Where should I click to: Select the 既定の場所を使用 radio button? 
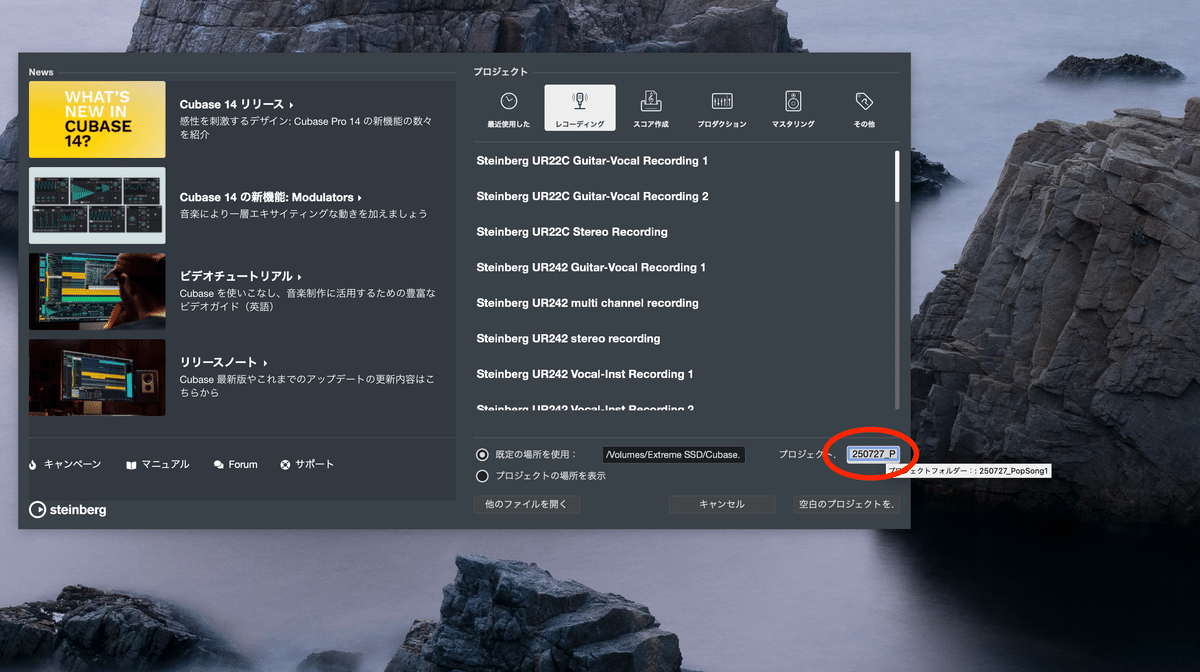pos(483,454)
